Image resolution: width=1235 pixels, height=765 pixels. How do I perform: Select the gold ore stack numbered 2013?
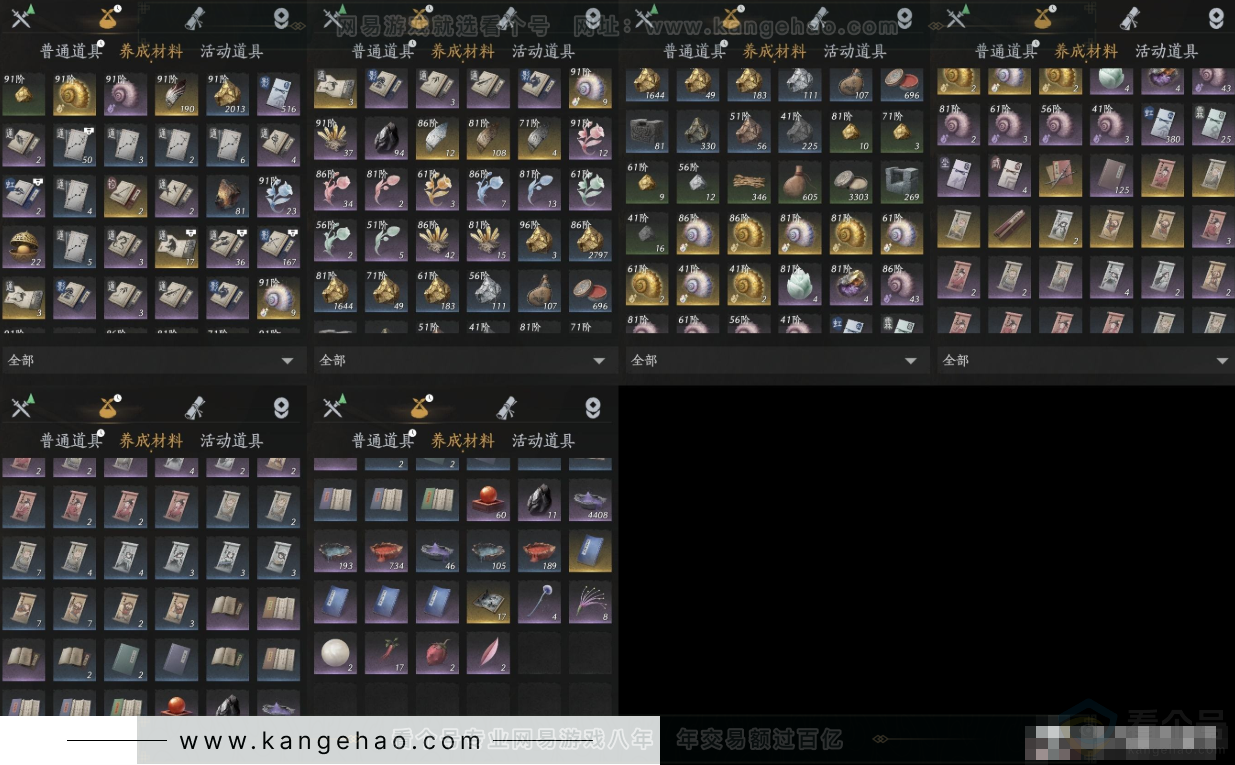coord(228,94)
